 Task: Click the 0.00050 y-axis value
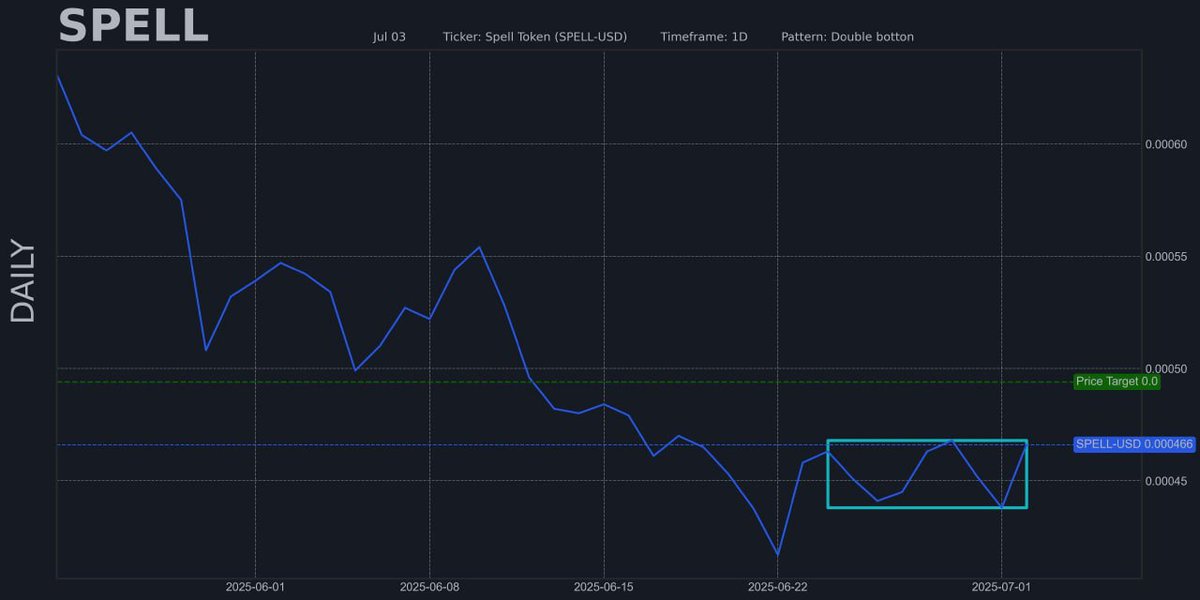click(1165, 369)
